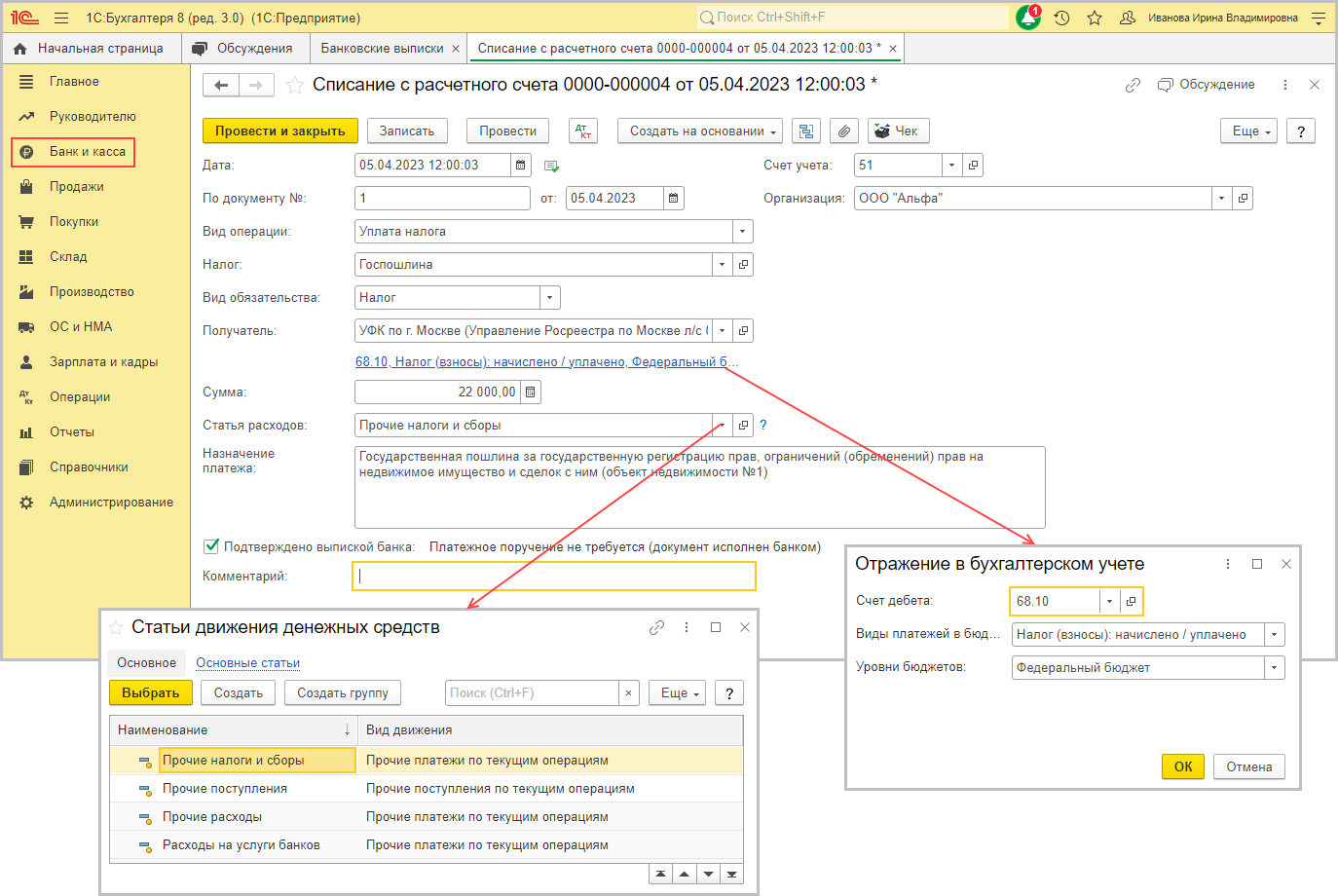Open Основные статьи tab link
The height and width of the screenshot is (896, 1338).
point(247,663)
